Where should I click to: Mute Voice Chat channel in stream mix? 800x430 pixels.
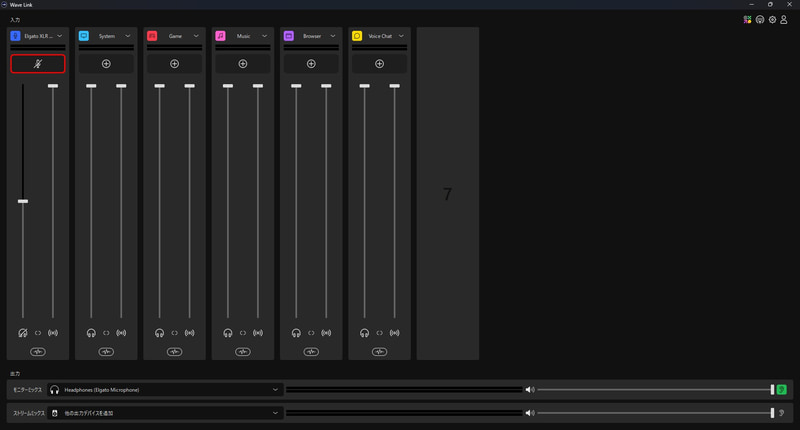point(395,333)
